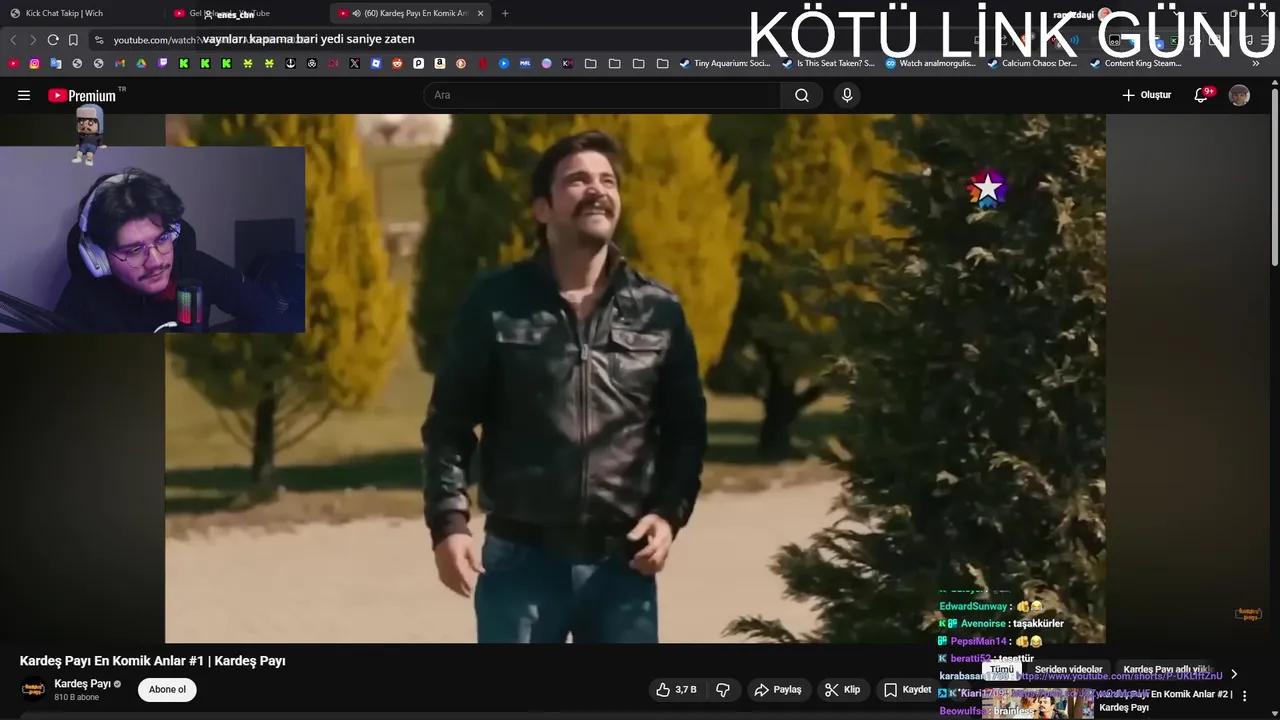
Task: Open the Amazon bookmark icon
Action: point(440,63)
